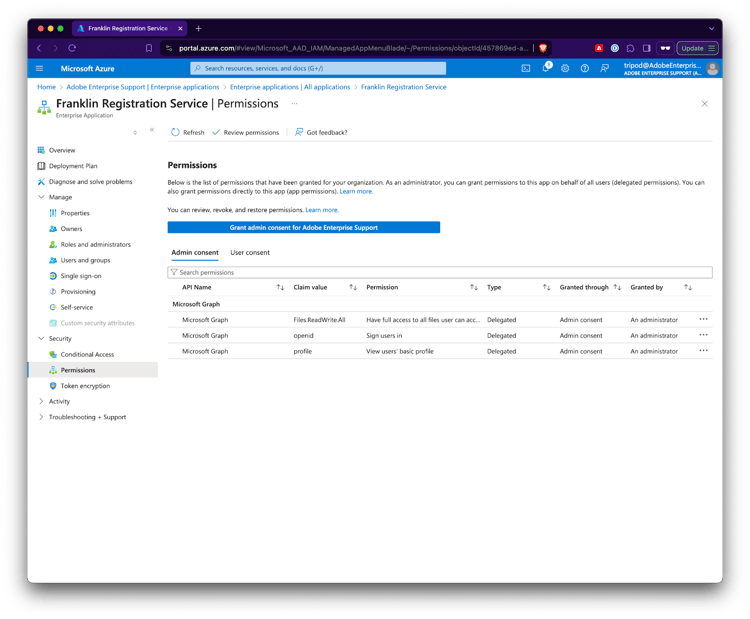Click the Search permissions field
Image resolution: width=750 pixels, height=619 pixels.
click(440, 272)
